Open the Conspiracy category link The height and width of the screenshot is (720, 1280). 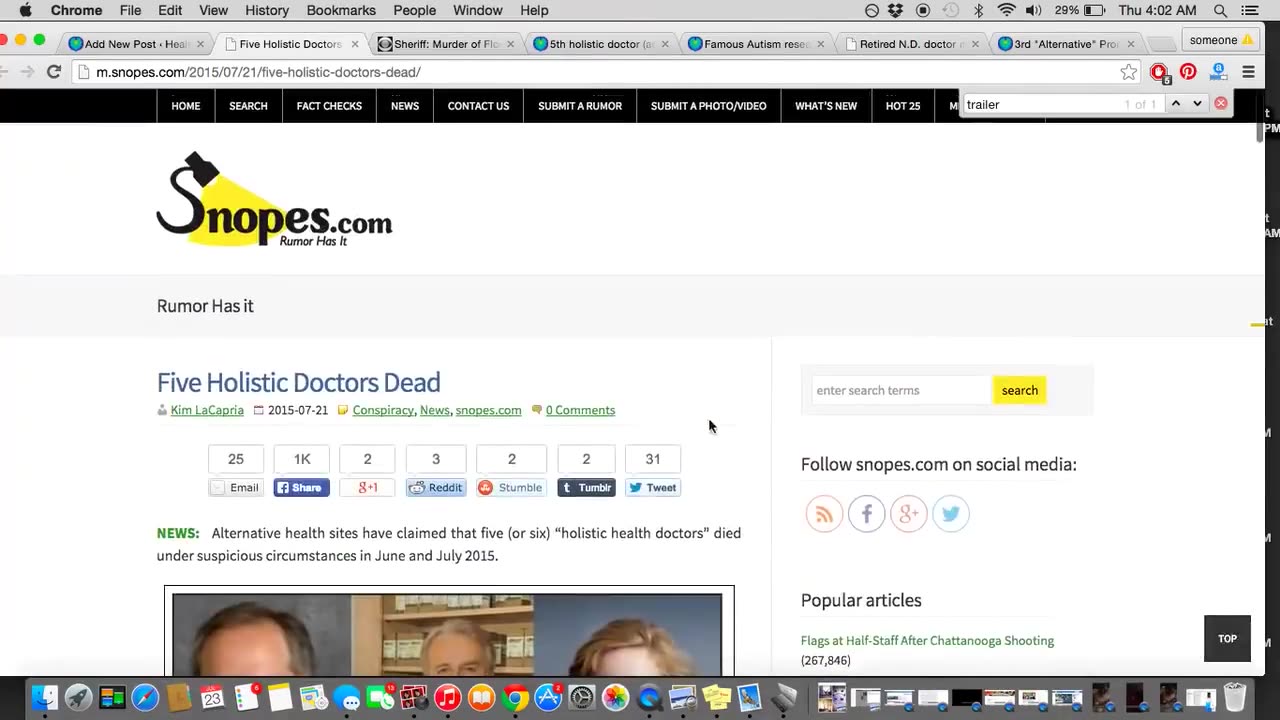[x=383, y=410]
